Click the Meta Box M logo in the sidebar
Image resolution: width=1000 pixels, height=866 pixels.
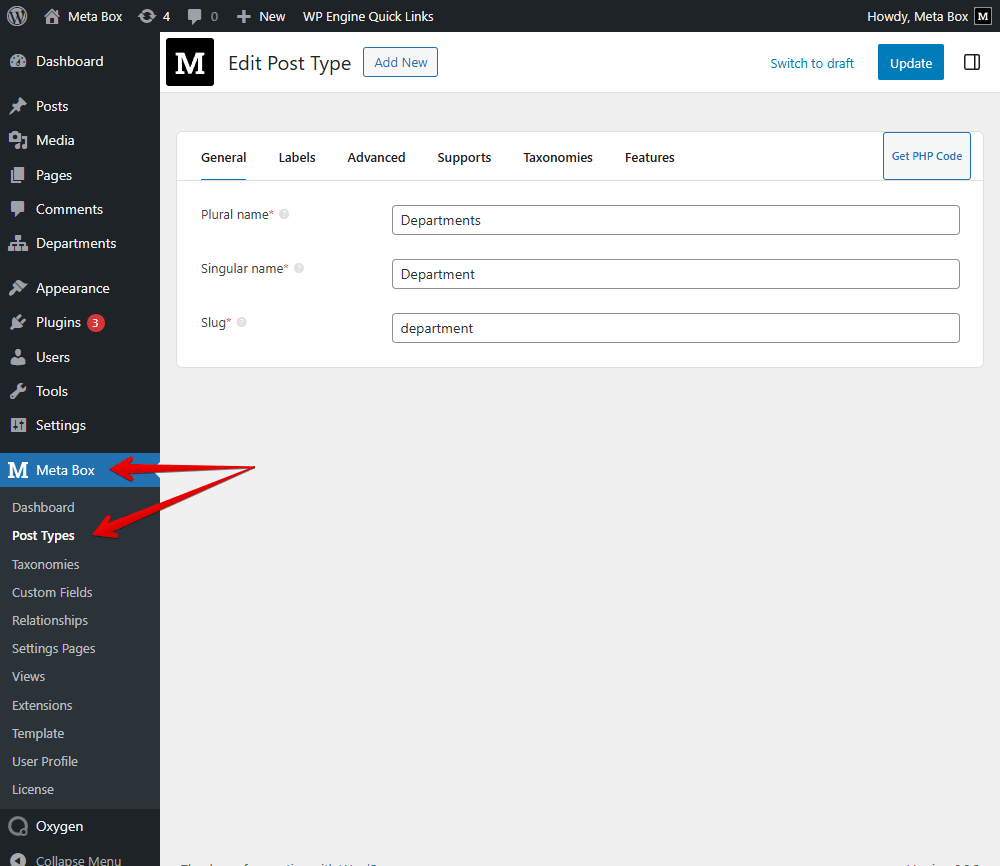point(16,470)
